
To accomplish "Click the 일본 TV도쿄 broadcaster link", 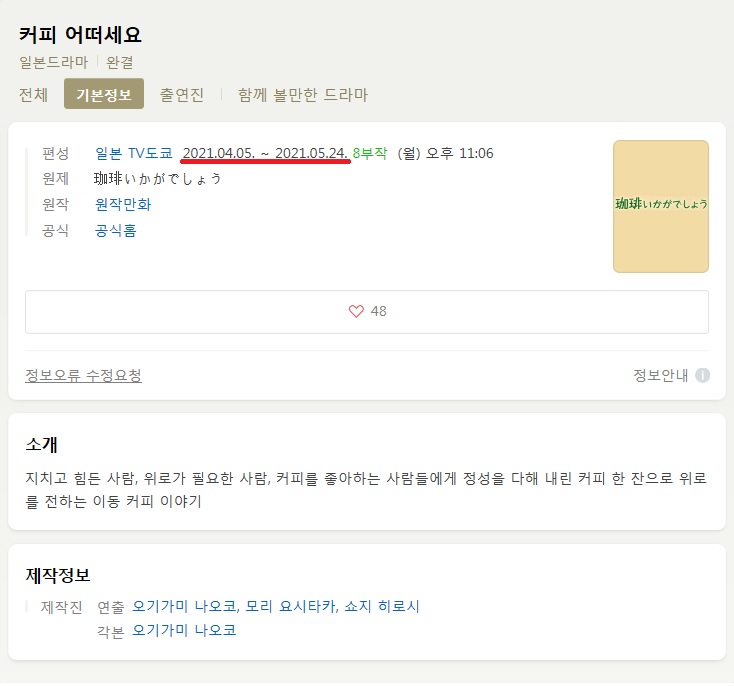I will (x=134, y=153).
